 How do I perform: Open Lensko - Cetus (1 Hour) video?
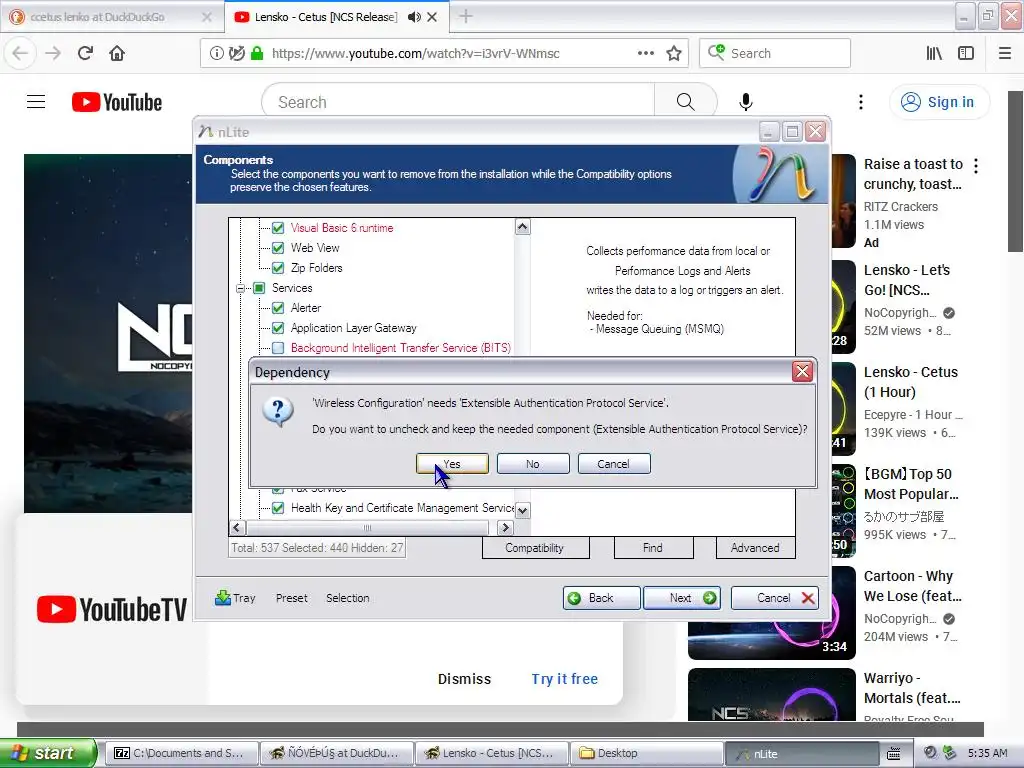(911, 382)
